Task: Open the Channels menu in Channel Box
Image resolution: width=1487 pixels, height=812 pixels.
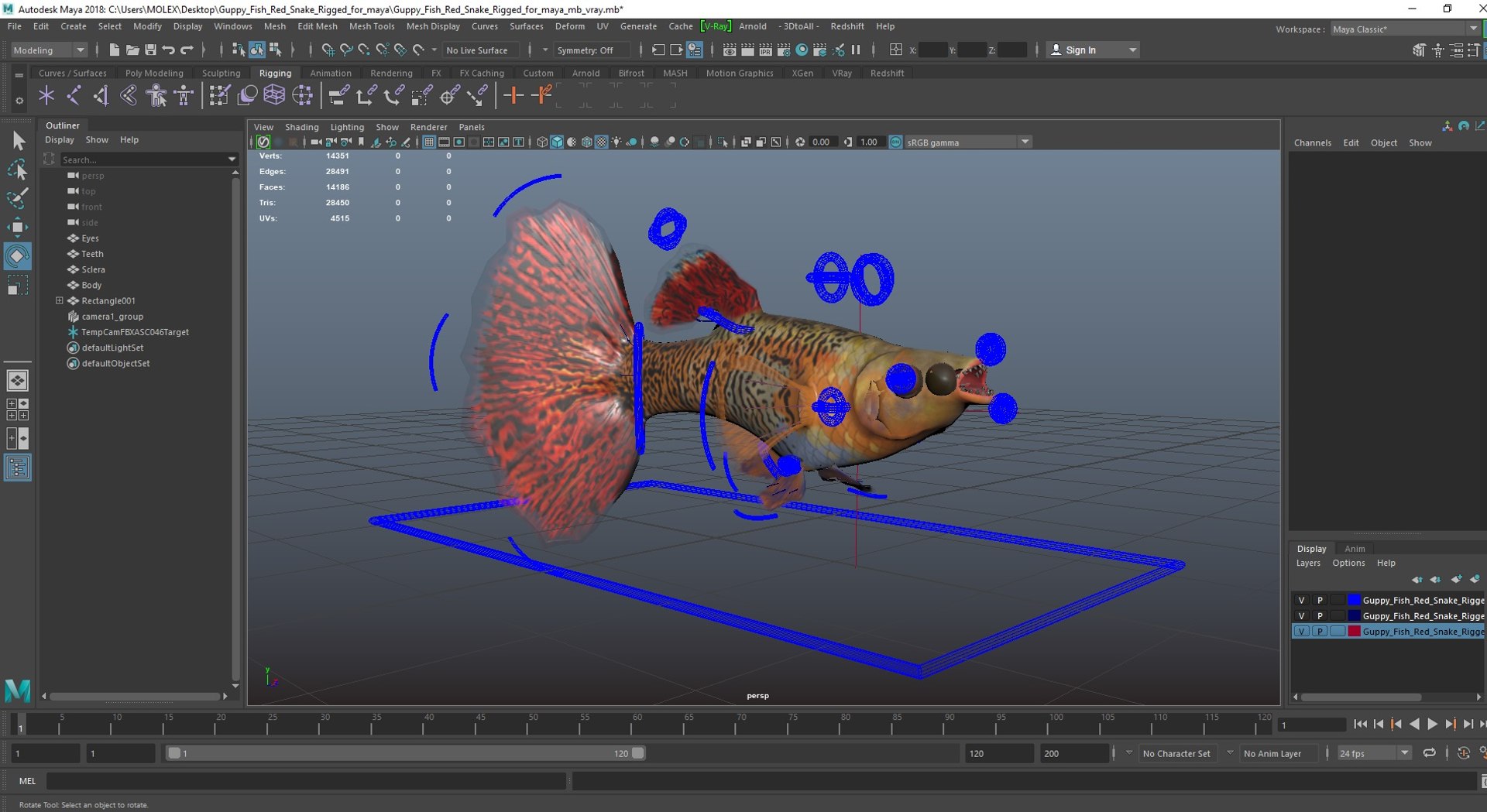Action: [x=1313, y=143]
